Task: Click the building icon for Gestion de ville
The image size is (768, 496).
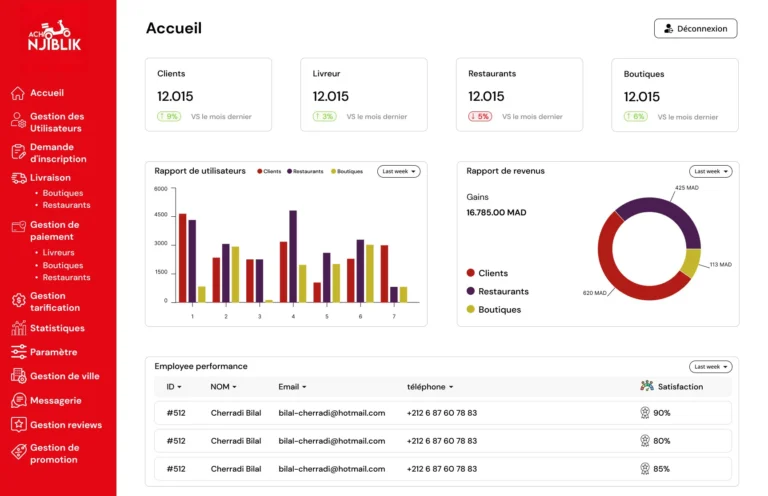Action: (19, 376)
